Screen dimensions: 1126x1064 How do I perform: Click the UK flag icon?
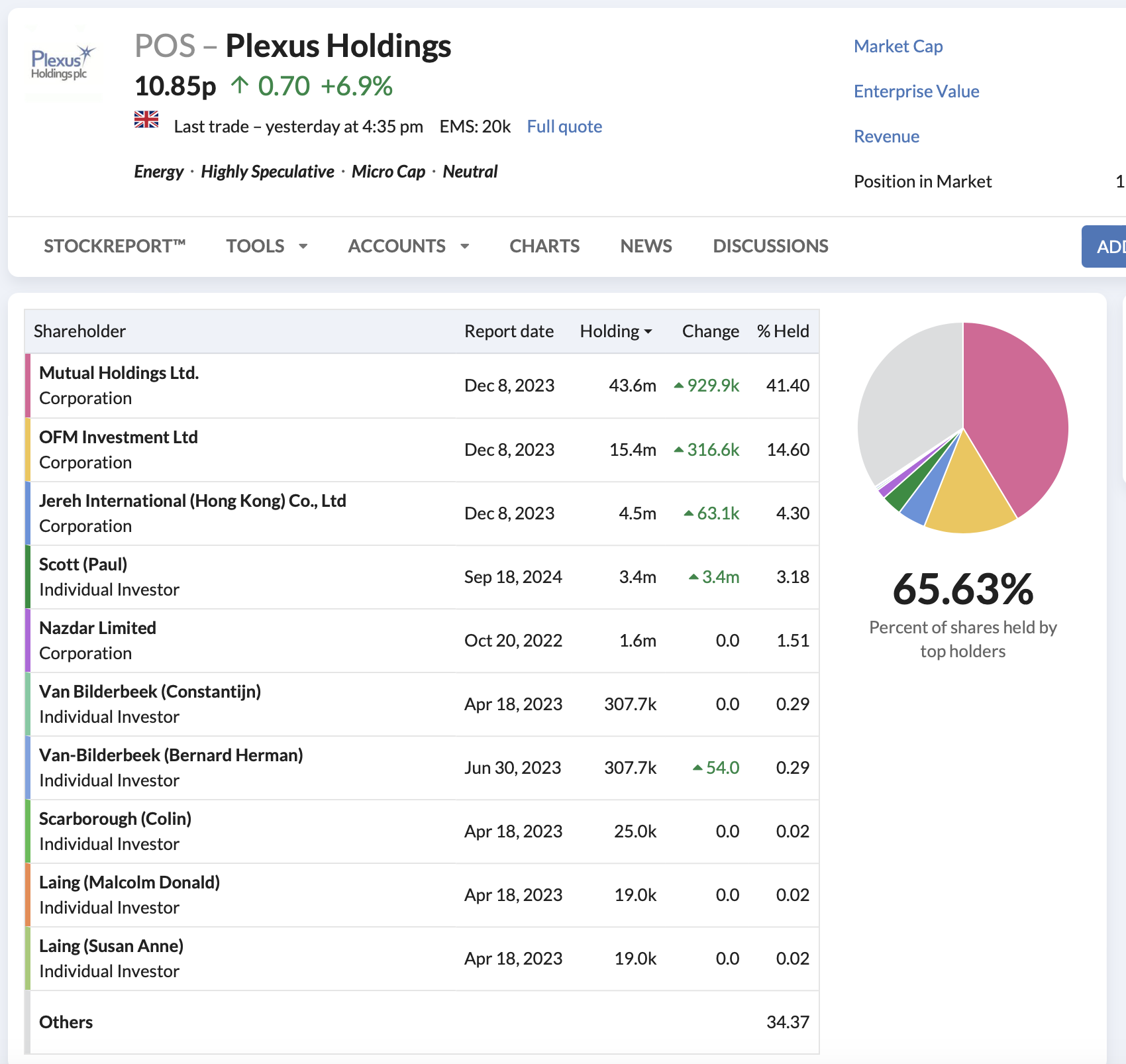146,119
